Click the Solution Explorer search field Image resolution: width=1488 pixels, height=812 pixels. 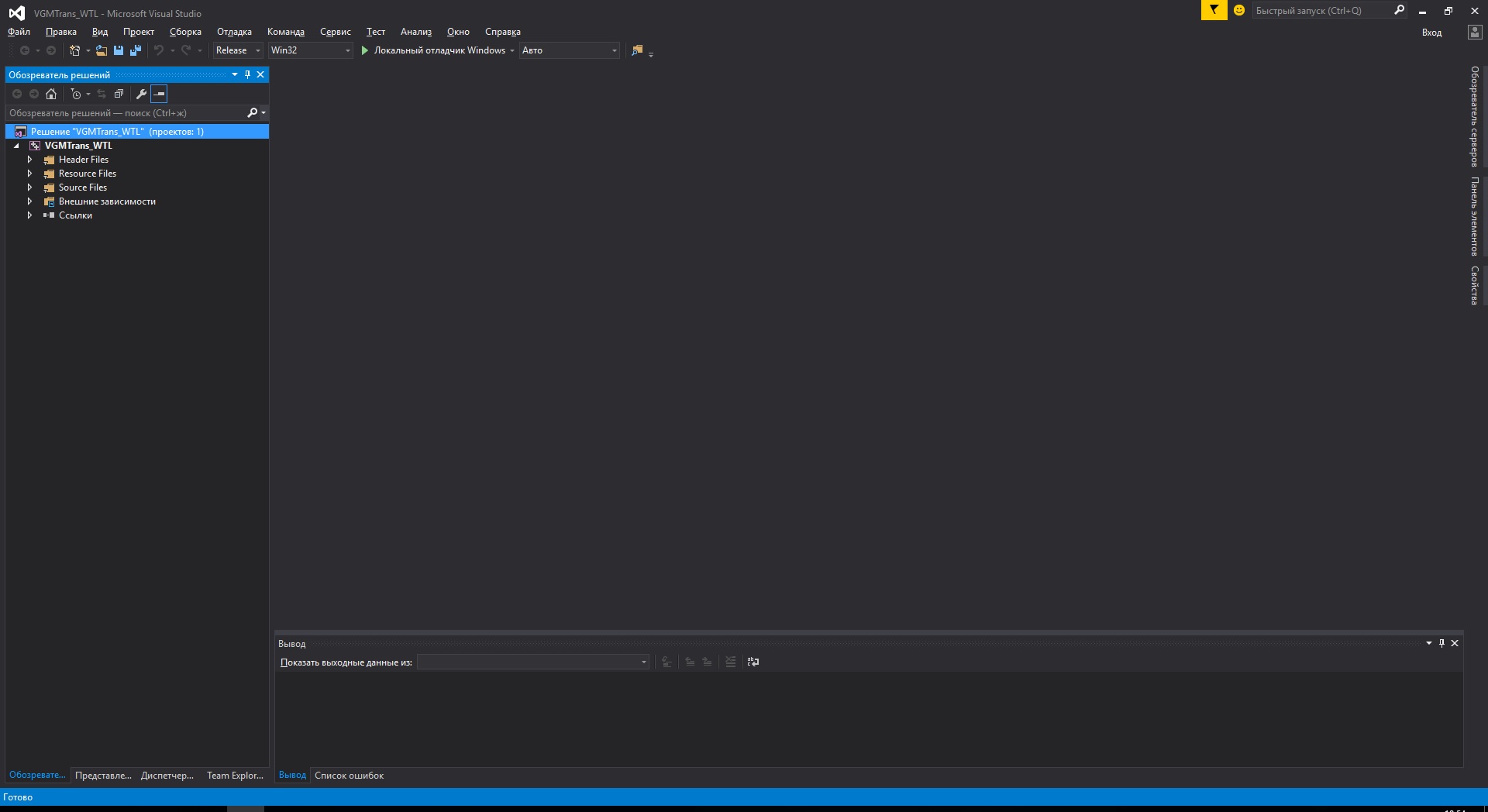point(126,113)
